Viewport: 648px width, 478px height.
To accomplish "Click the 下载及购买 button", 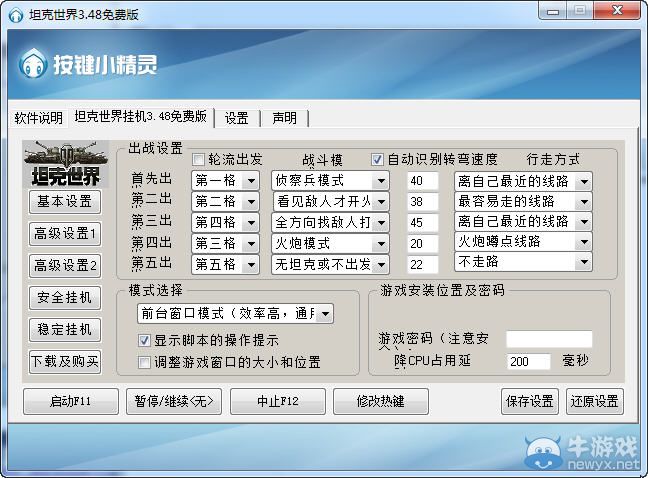I will point(65,361).
